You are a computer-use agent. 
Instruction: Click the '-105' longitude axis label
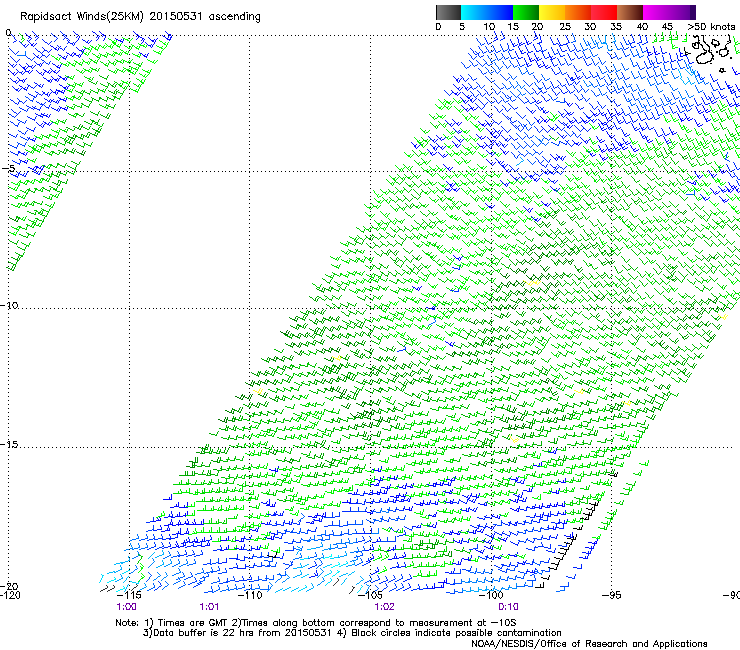(370, 595)
